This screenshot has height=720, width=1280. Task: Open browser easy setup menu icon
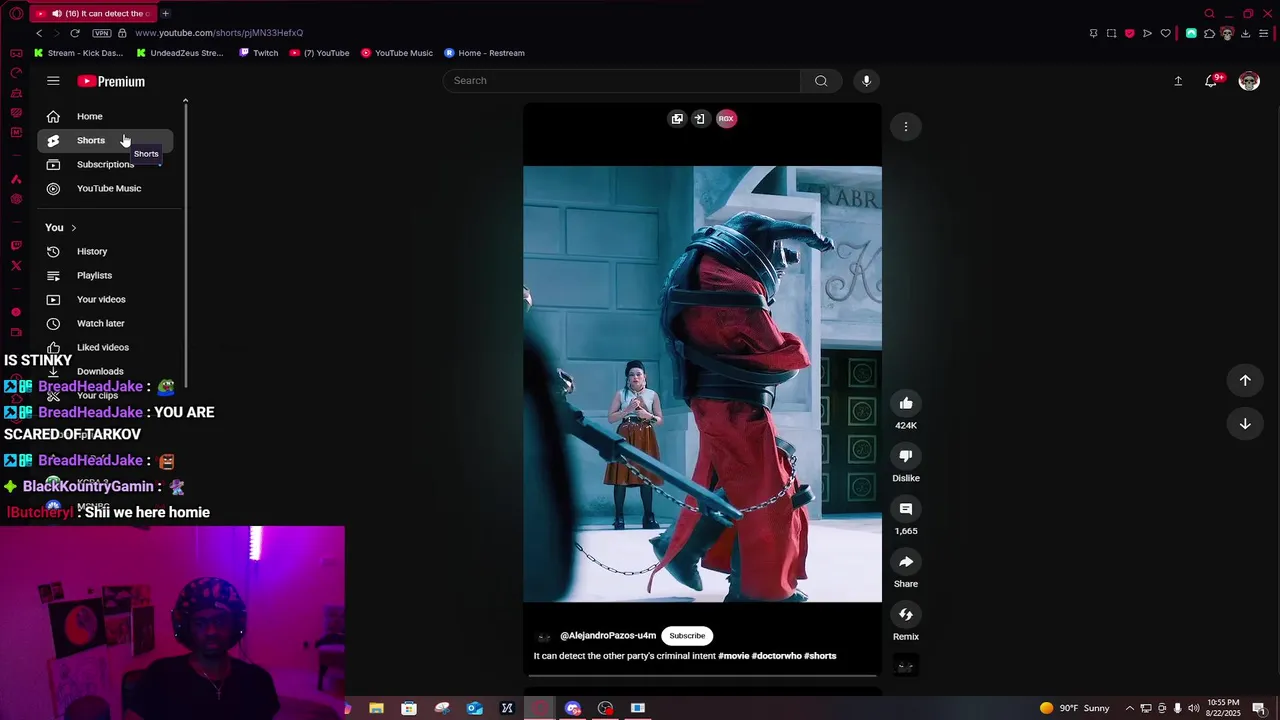coord(1264,33)
